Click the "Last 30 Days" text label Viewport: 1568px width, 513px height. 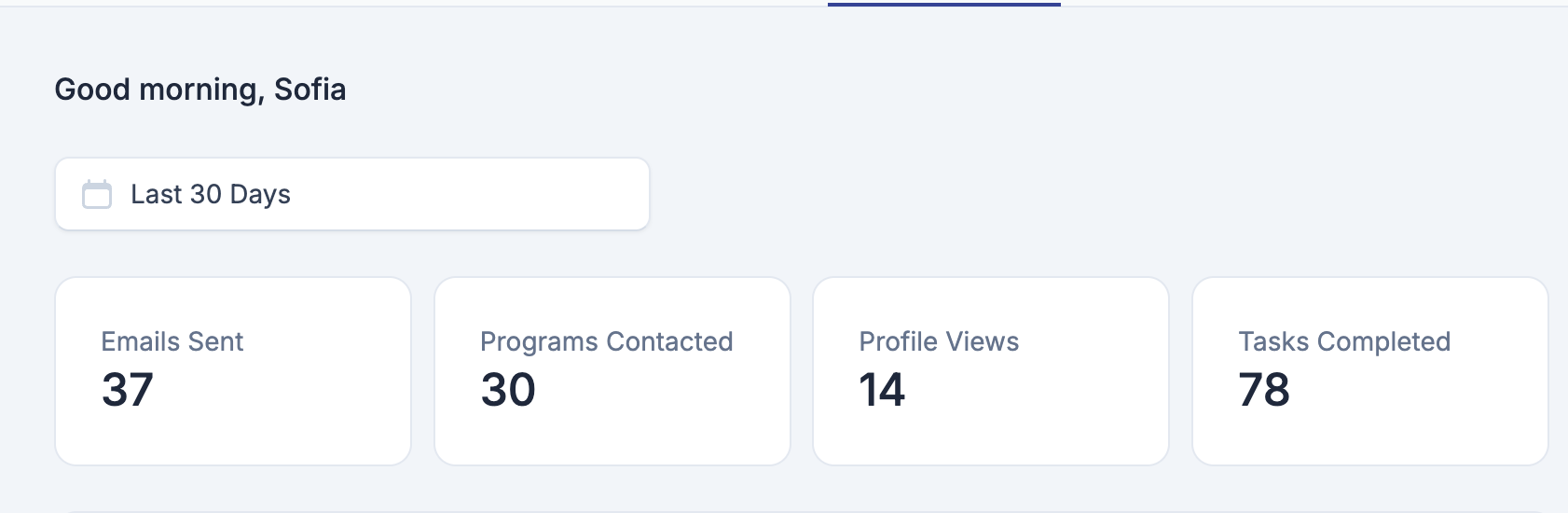[x=211, y=194]
